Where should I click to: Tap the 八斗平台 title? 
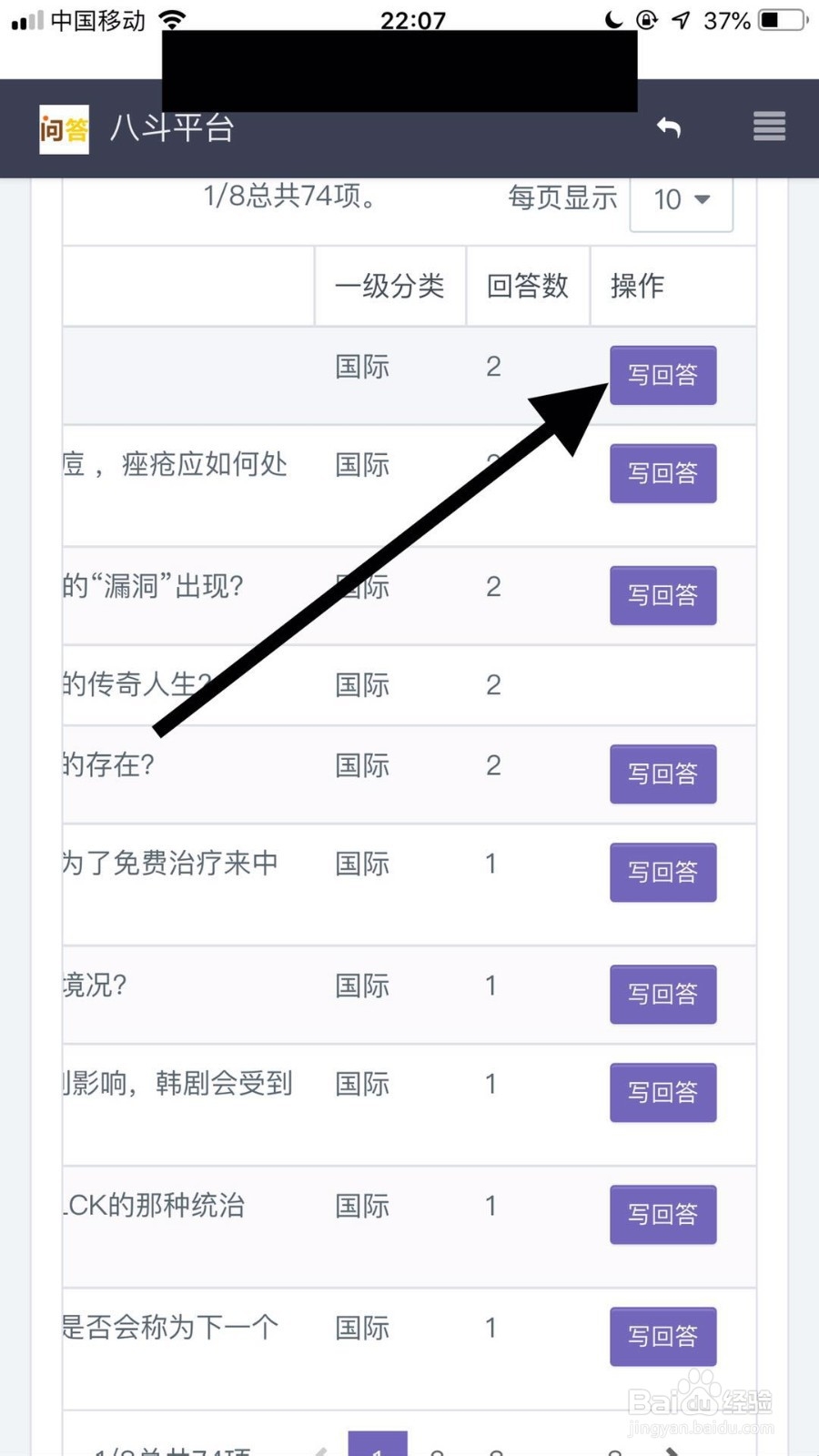[x=172, y=128]
